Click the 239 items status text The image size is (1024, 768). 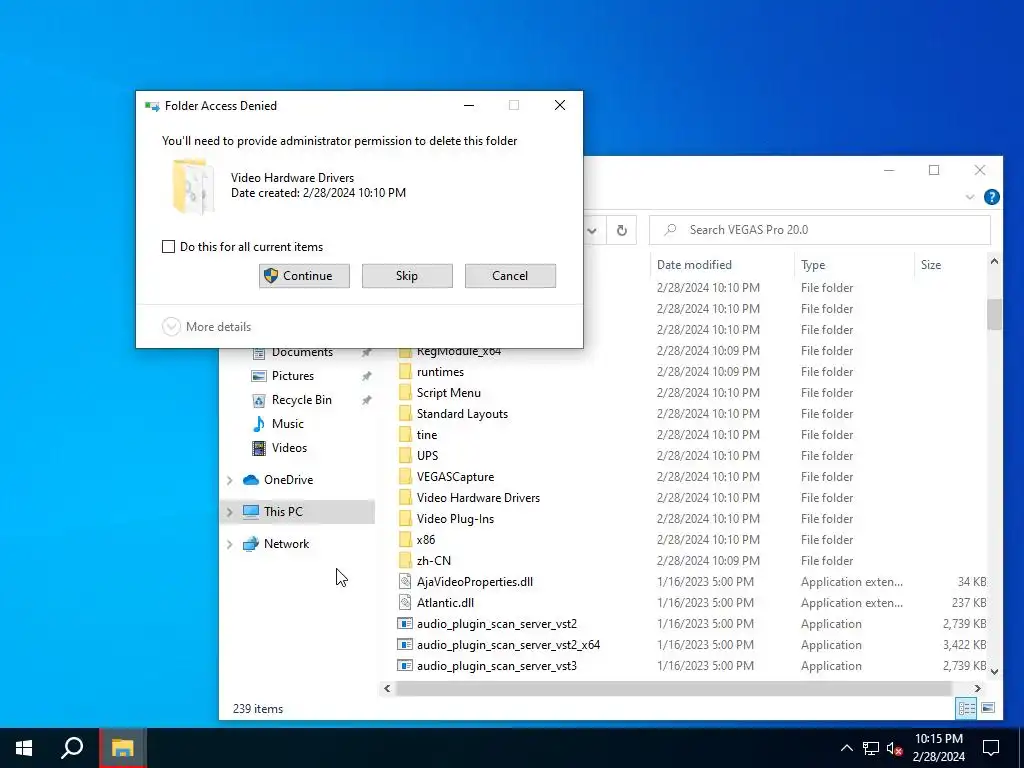[x=258, y=709]
